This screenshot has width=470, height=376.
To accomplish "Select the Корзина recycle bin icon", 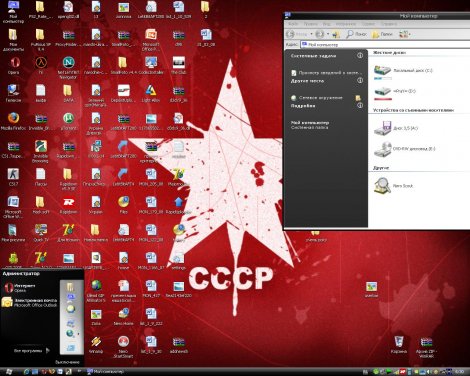I will 399,345.
